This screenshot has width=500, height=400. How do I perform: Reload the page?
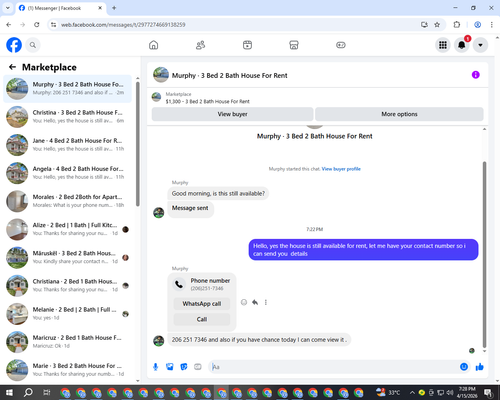37,25
